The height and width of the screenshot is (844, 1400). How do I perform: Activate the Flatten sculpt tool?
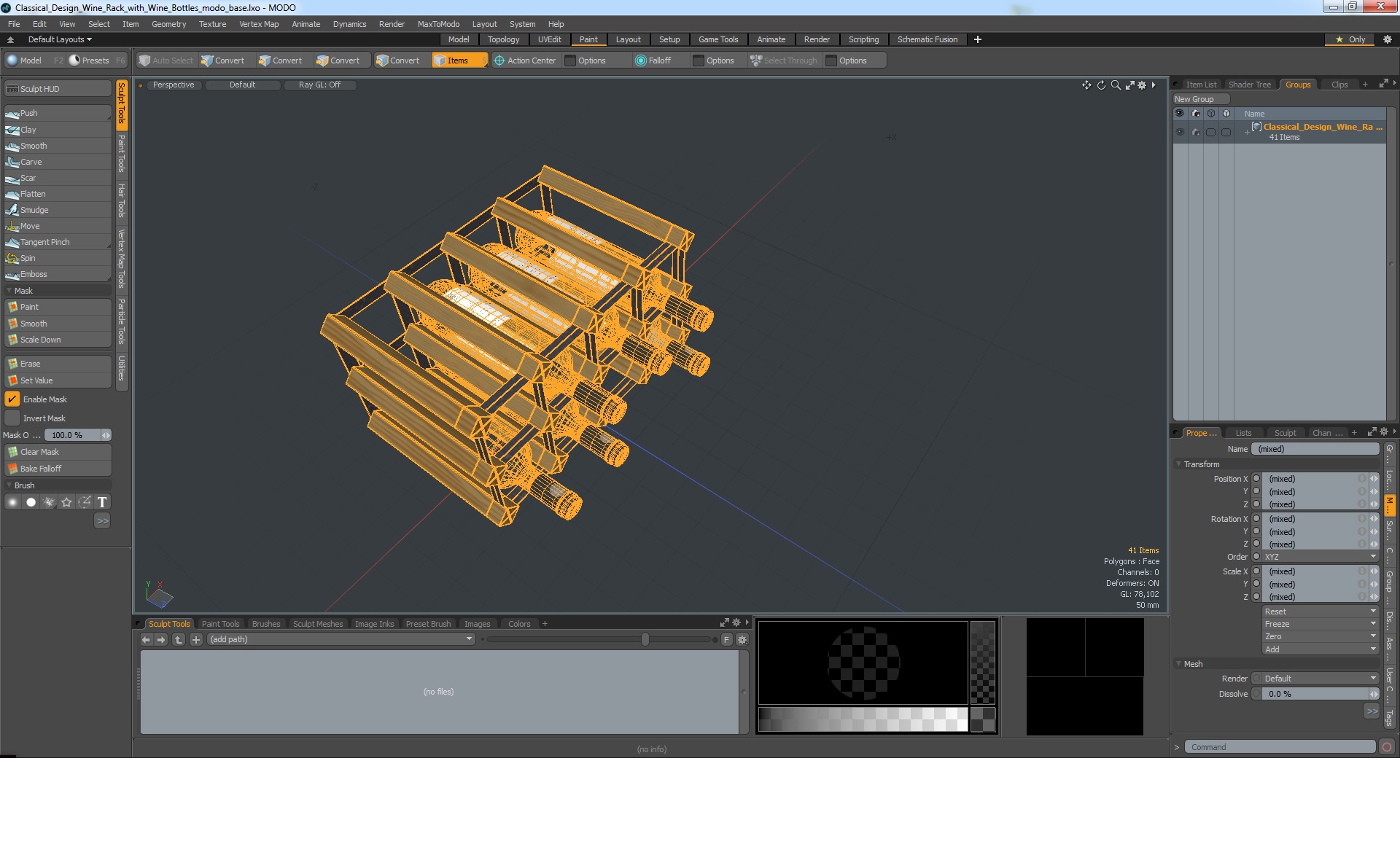pos(58,194)
